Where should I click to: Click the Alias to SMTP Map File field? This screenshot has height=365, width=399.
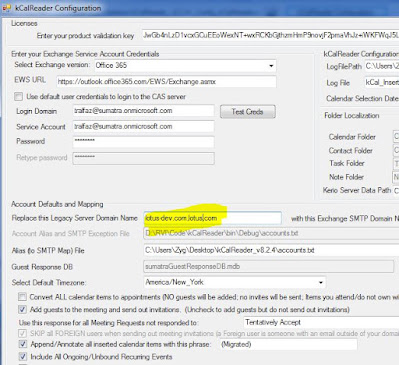(x=271, y=250)
